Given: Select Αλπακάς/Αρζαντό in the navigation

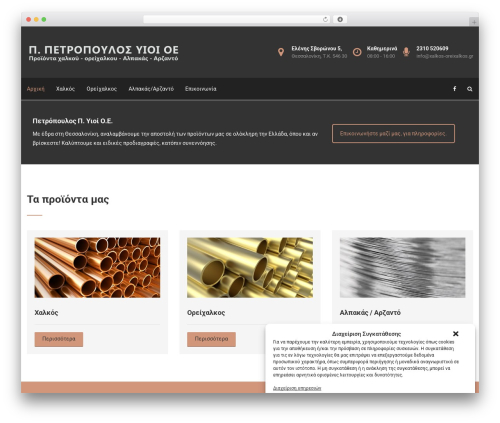Looking at the screenshot, I should (151, 89).
